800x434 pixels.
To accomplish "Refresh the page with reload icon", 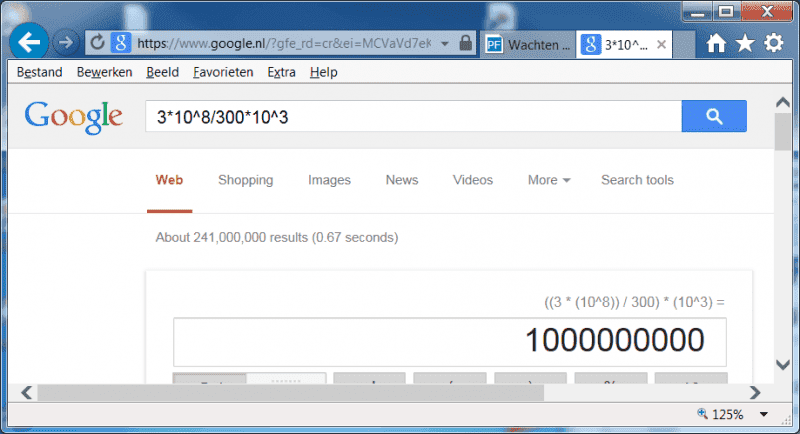I will point(98,43).
